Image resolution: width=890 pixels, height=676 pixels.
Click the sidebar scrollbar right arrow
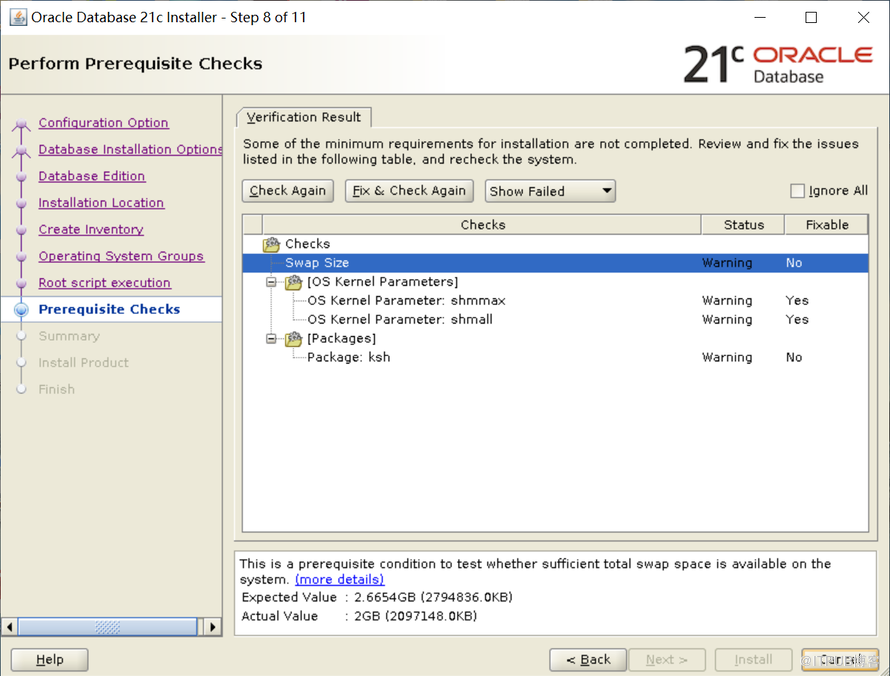point(212,627)
